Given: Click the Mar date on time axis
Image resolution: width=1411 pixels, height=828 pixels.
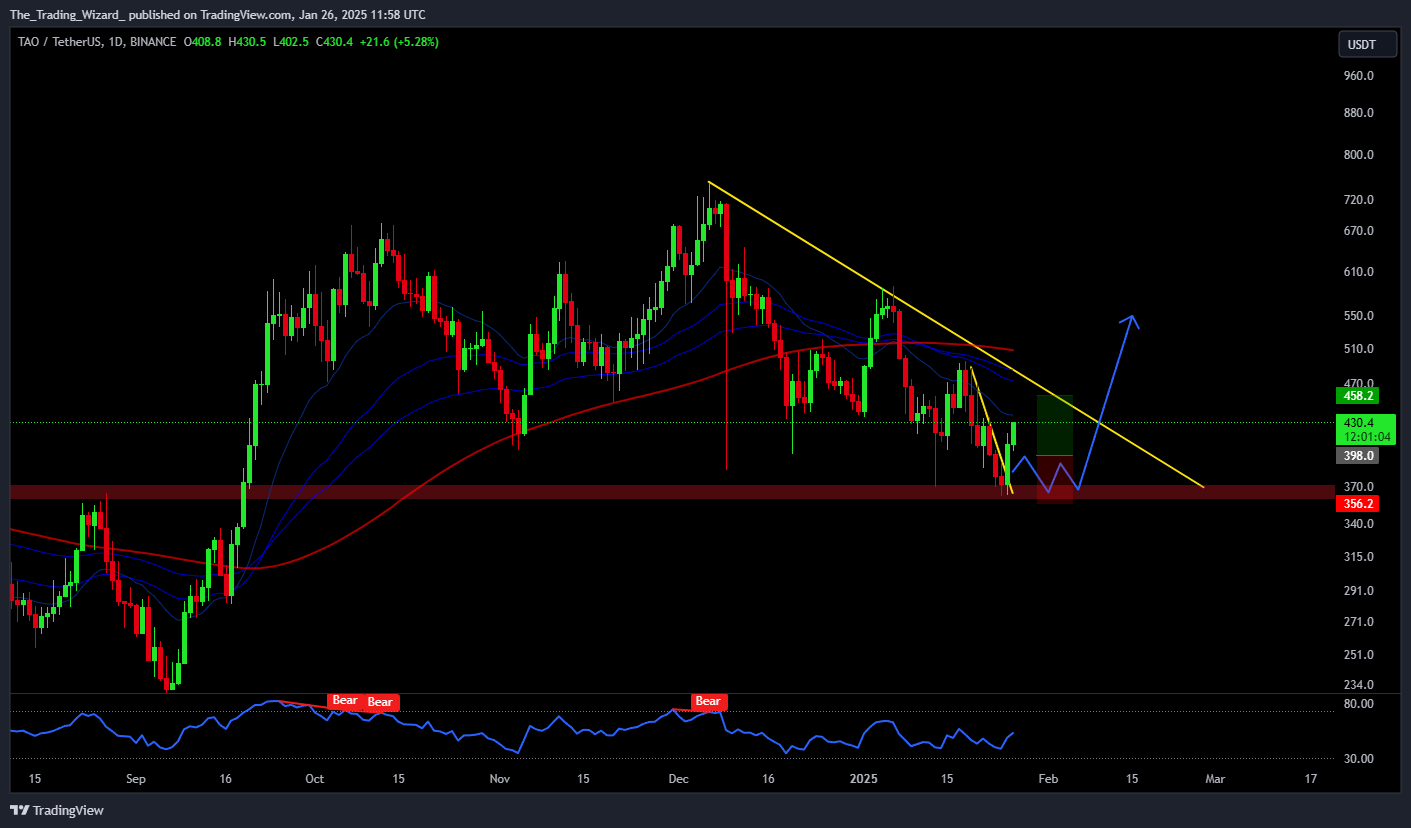Looking at the screenshot, I should [x=1214, y=778].
